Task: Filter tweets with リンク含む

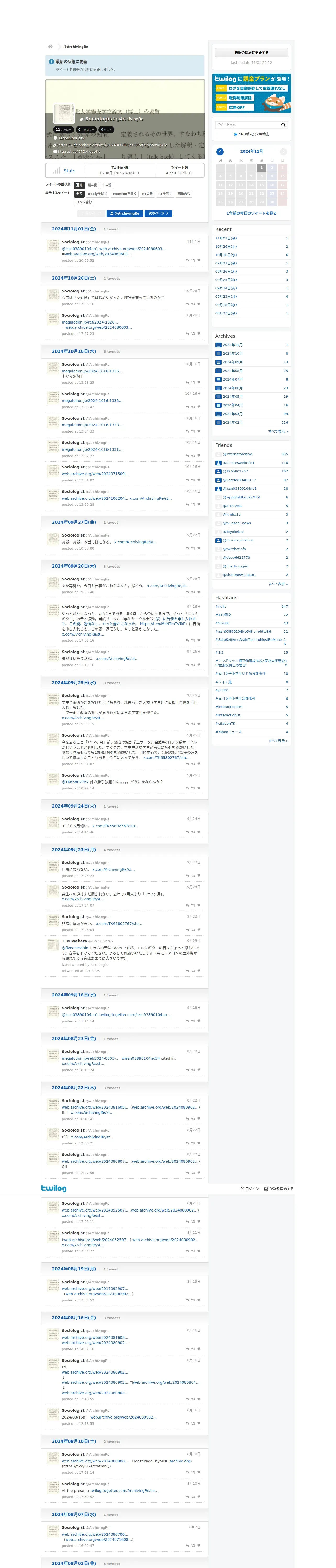Action: 84,202
